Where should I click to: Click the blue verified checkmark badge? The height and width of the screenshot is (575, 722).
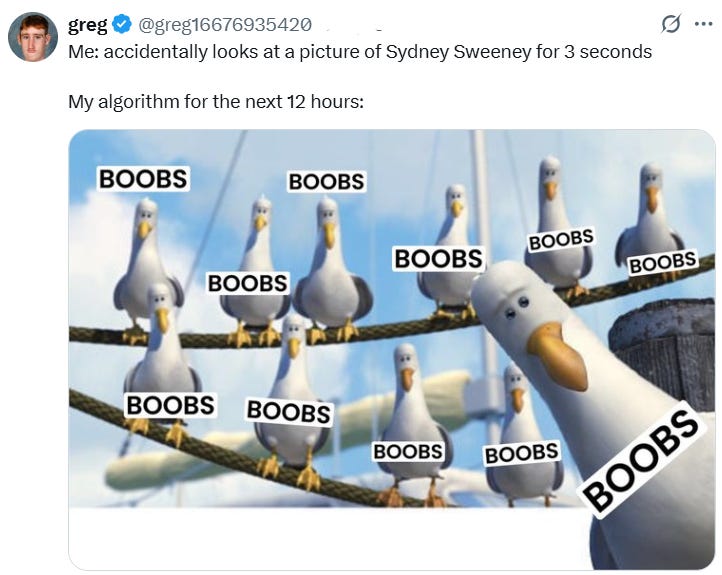coord(122,24)
